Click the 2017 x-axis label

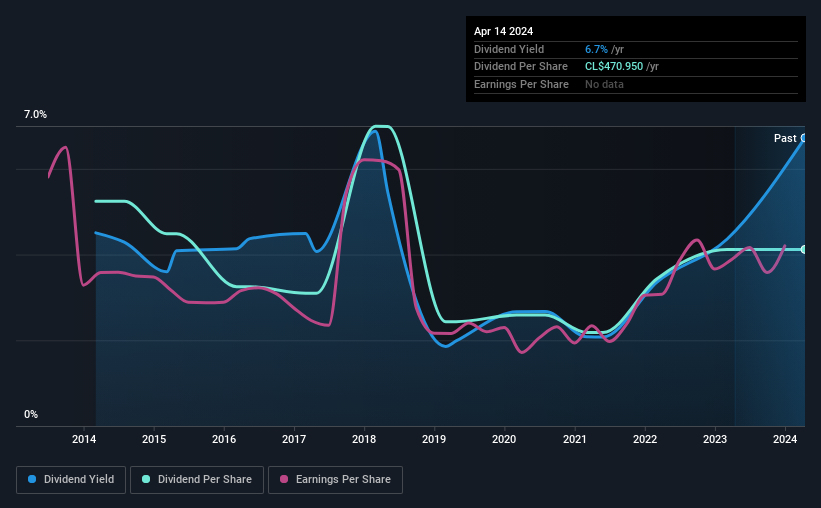(x=294, y=439)
